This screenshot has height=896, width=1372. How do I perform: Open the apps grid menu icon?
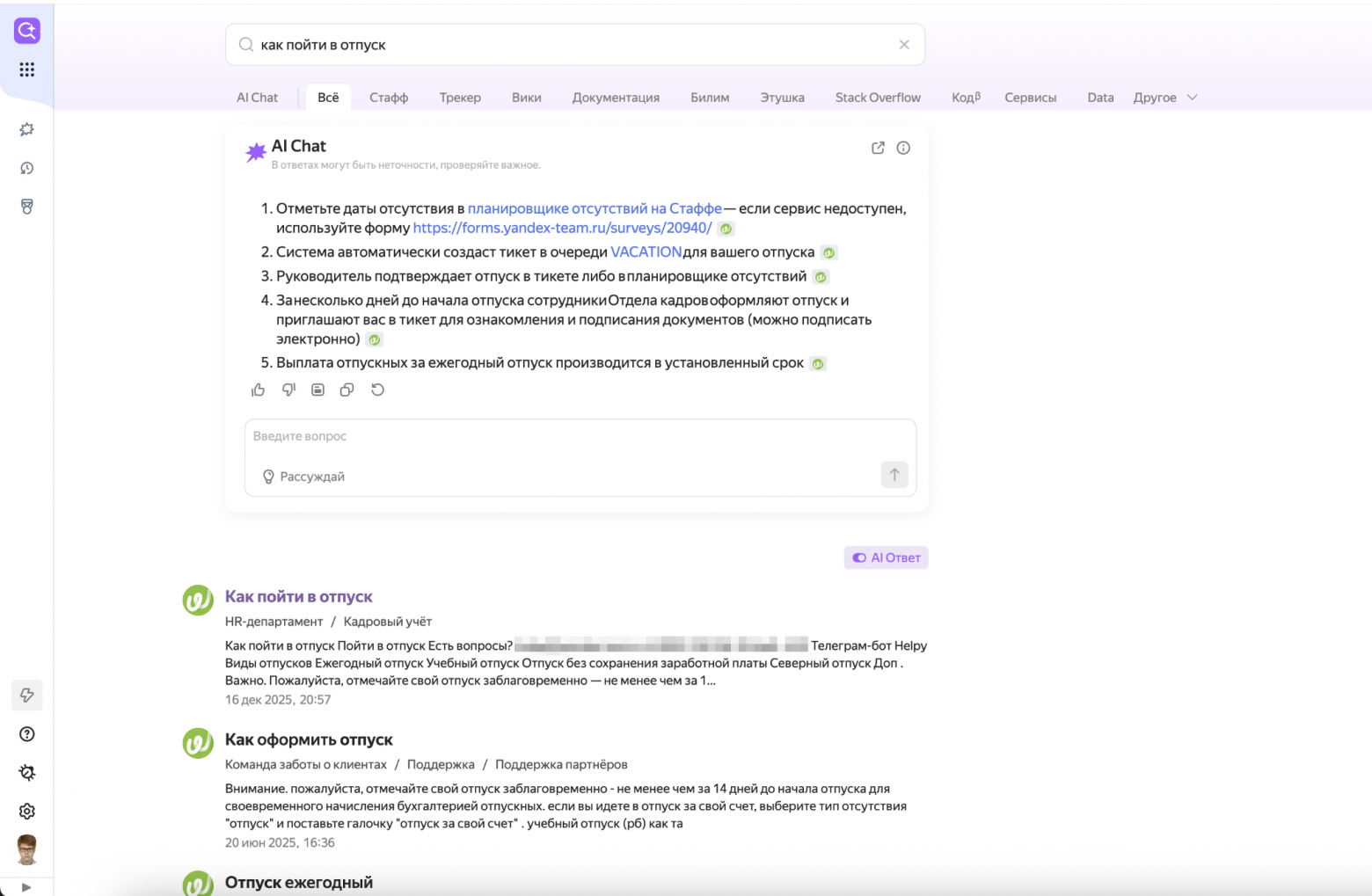click(x=27, y=69)
